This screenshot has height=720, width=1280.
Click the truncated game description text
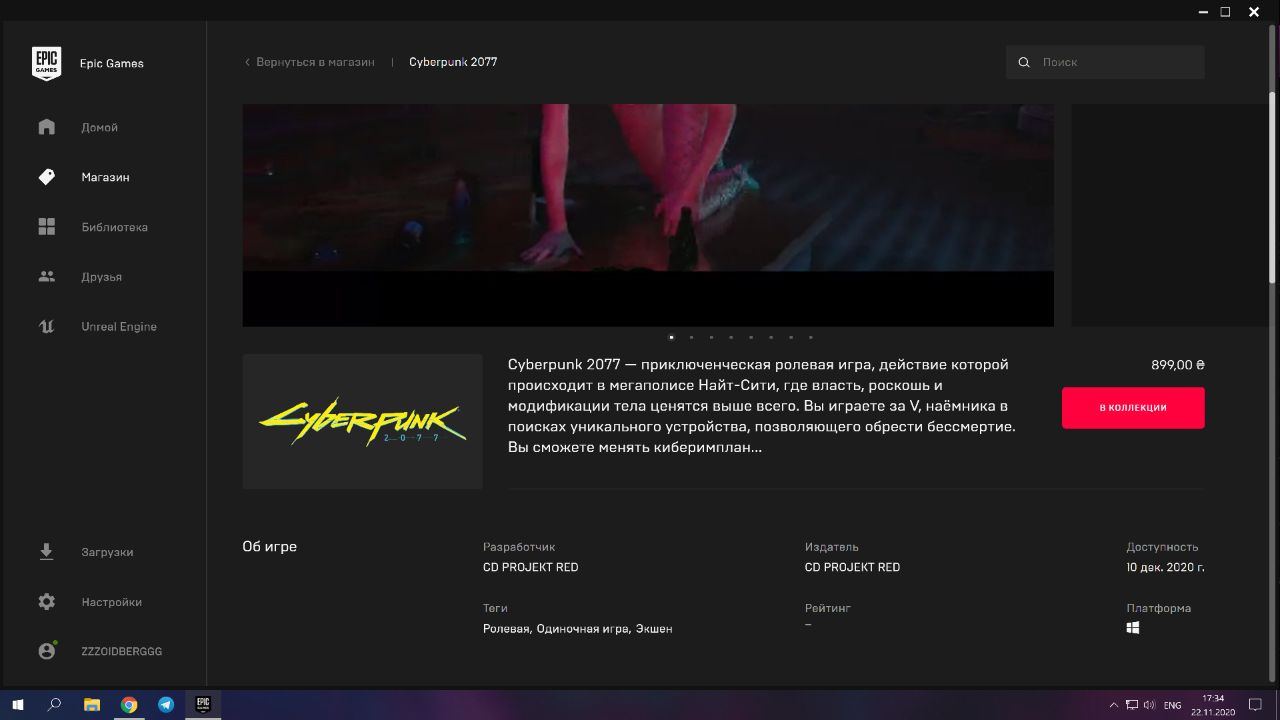tap(762, 406)
